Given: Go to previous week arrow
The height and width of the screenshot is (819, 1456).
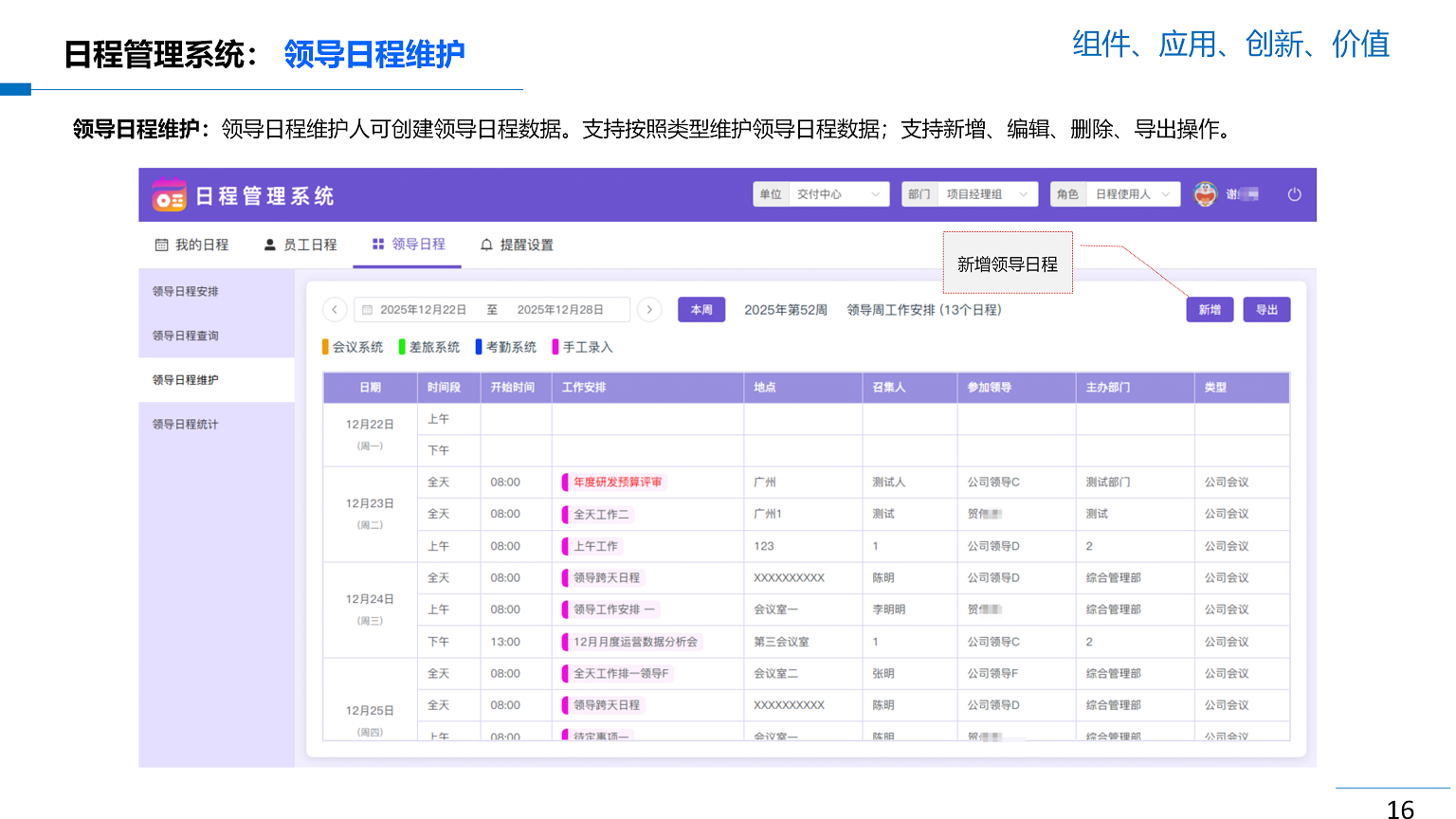Looking at the screenshot, I should (335, 310).
